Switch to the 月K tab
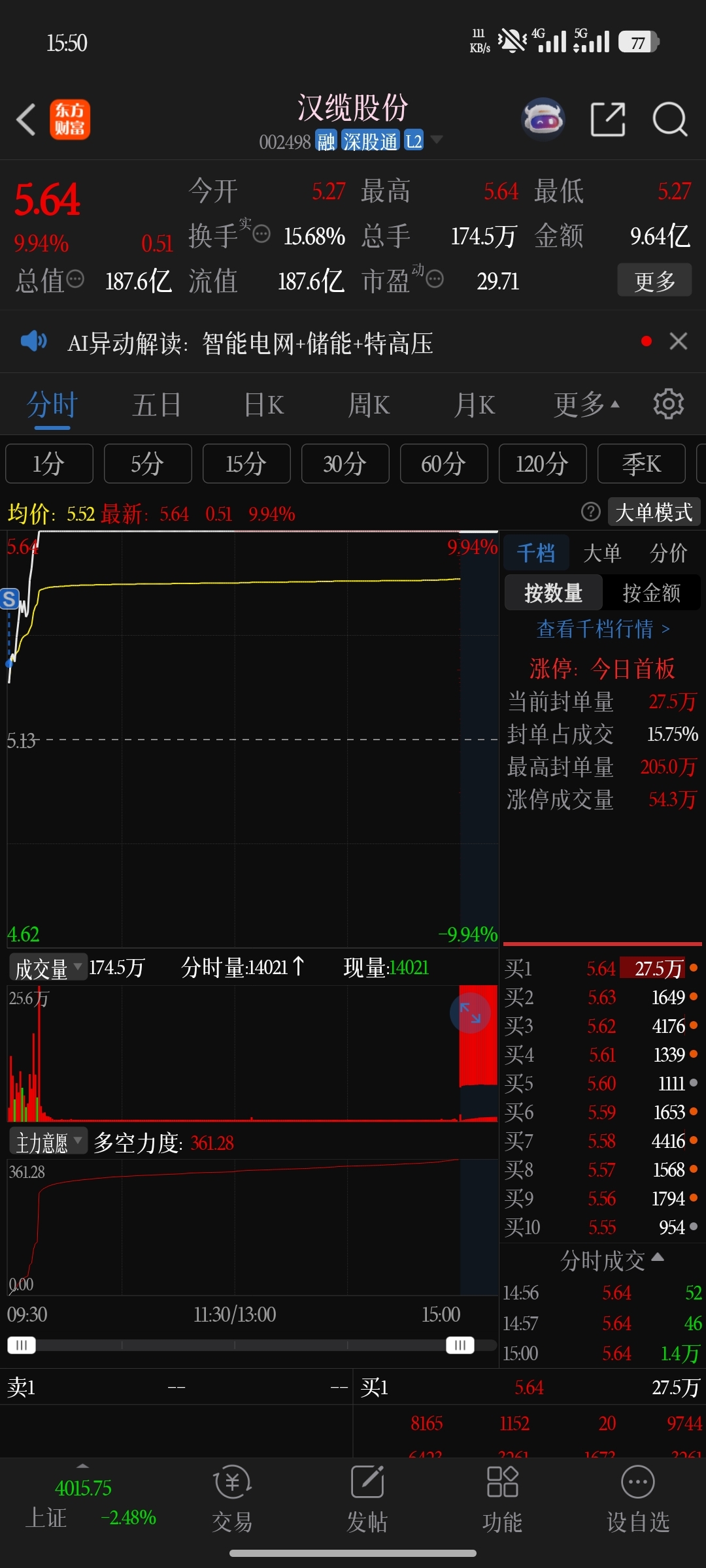Screen dimensions: 706x1568 (475, 404)
